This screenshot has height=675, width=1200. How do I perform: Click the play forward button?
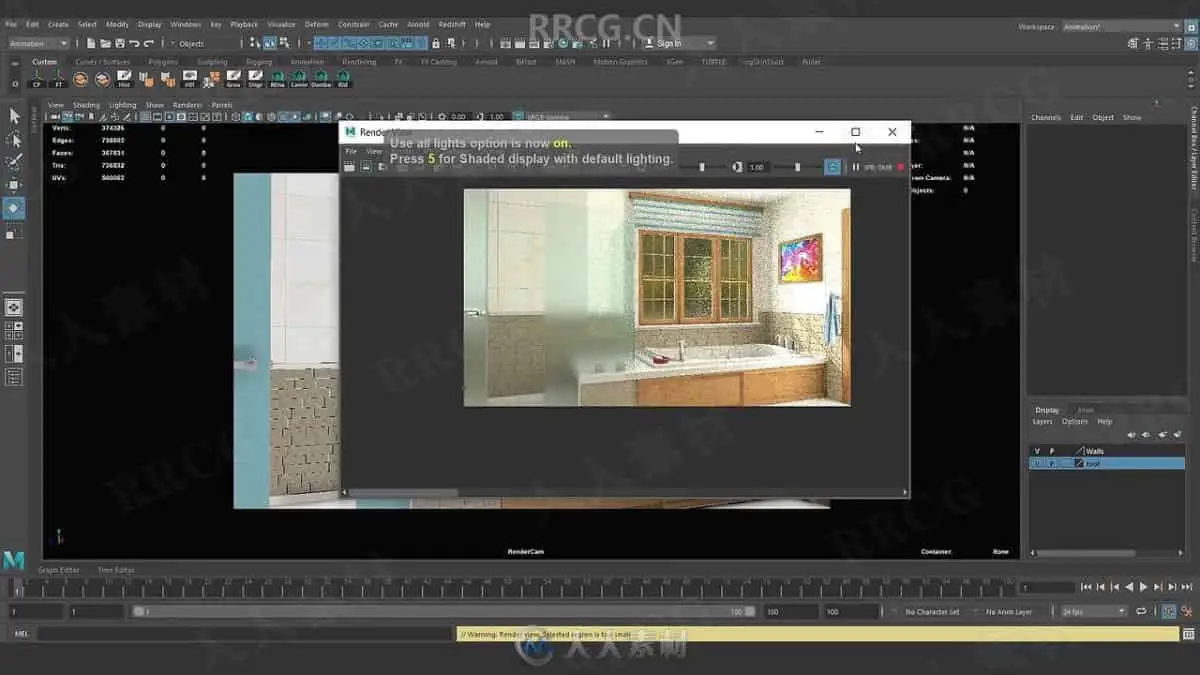pos(1144,587)
